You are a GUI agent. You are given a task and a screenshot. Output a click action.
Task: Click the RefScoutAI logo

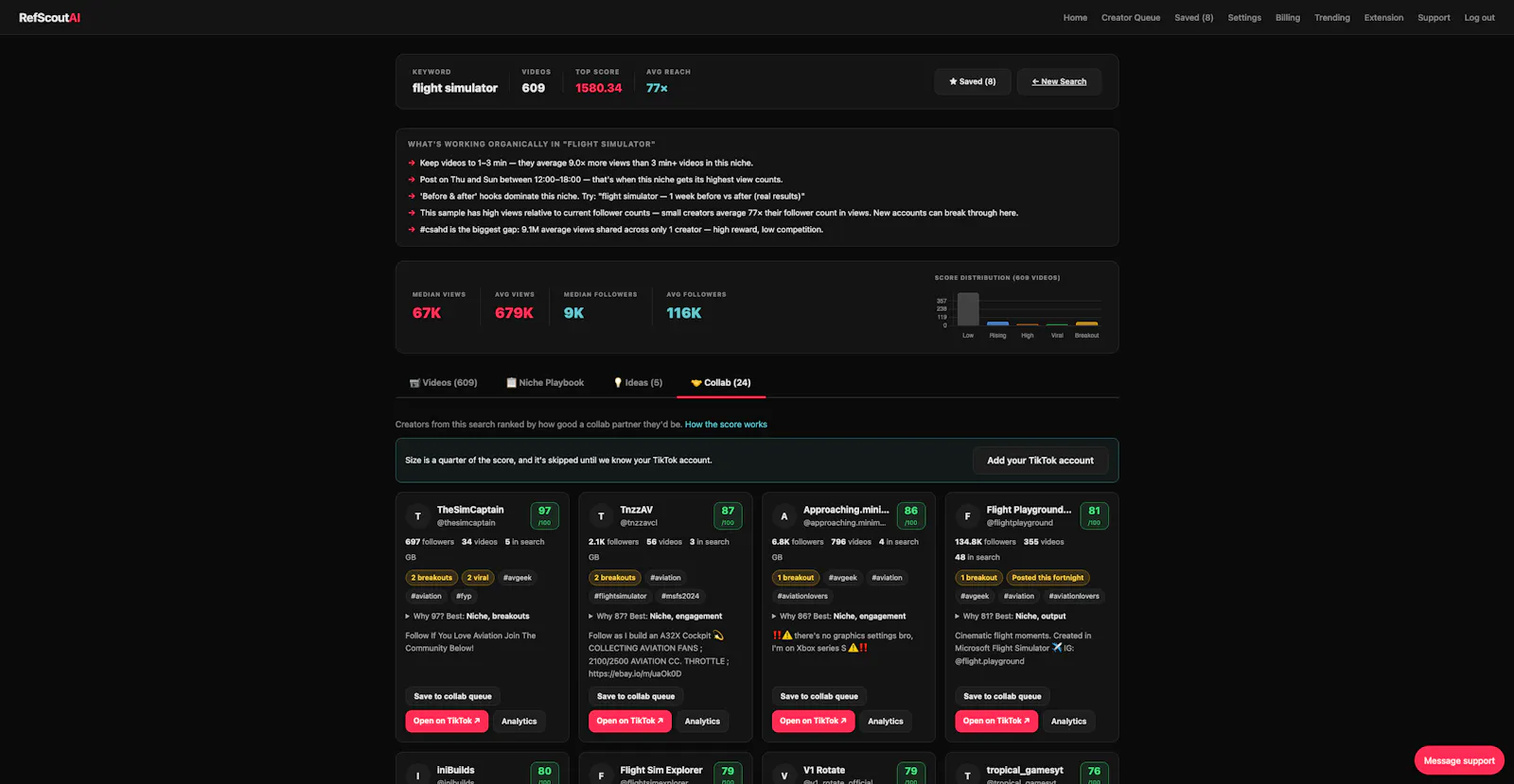tap(49, 17)
